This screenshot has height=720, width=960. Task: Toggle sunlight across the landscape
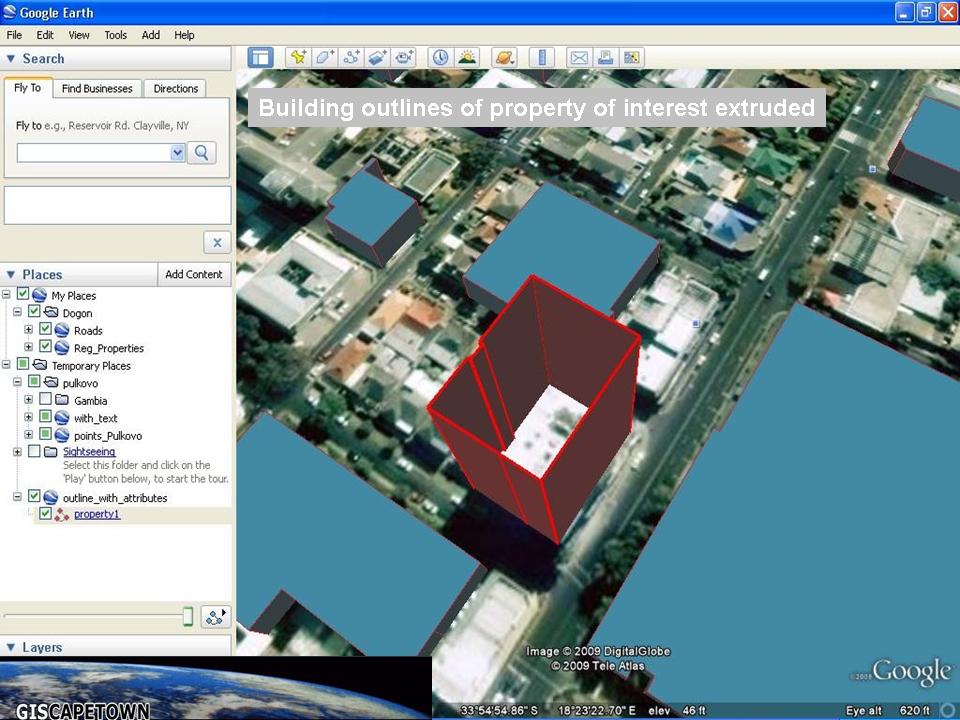(467, 58)
